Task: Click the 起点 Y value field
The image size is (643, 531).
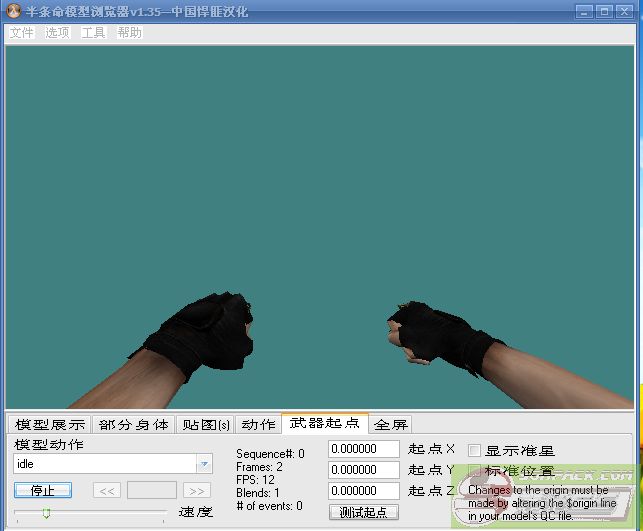Action: click(364, 469)
